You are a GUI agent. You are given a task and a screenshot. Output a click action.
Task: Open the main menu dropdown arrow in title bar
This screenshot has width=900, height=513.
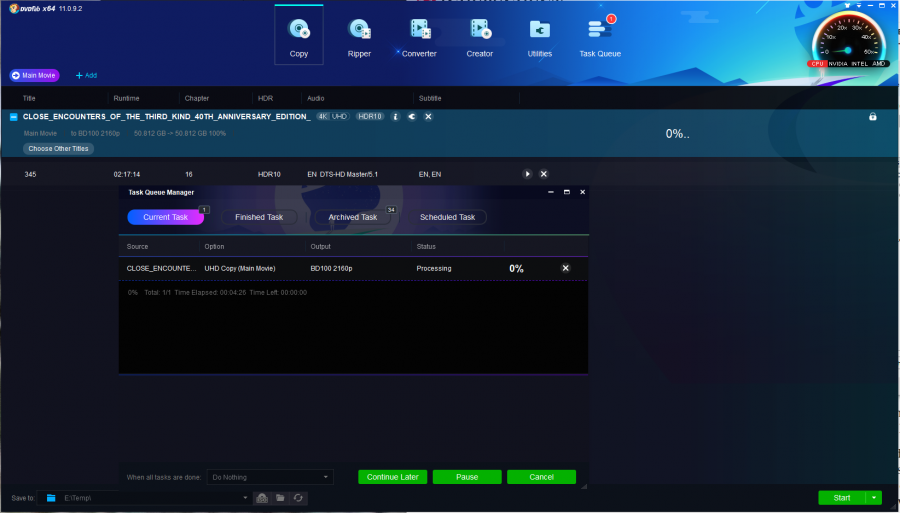click(858, 5)
